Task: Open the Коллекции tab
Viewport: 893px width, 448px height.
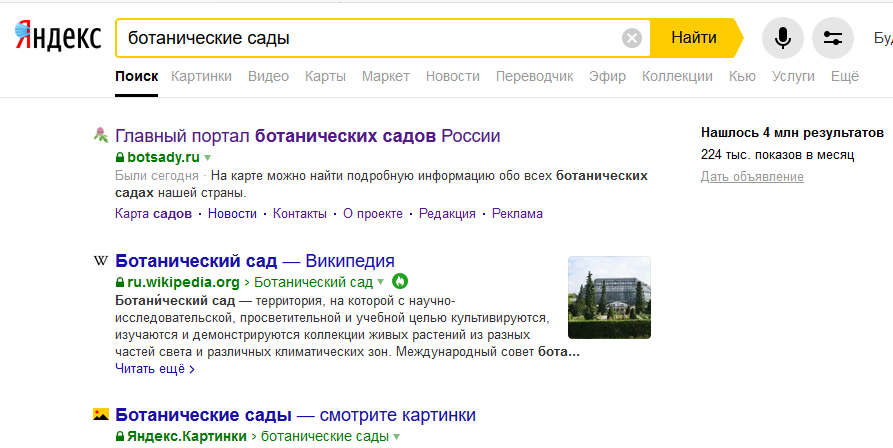Action: (x=677, y=76)
